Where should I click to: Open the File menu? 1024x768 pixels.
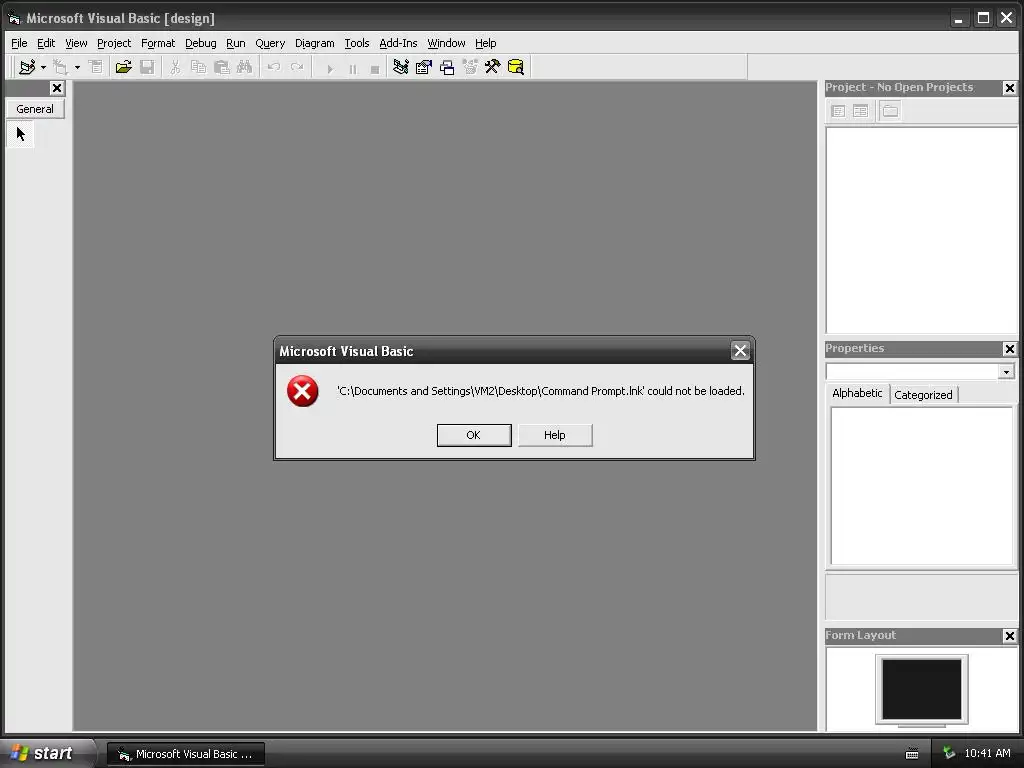click(19, 43)
